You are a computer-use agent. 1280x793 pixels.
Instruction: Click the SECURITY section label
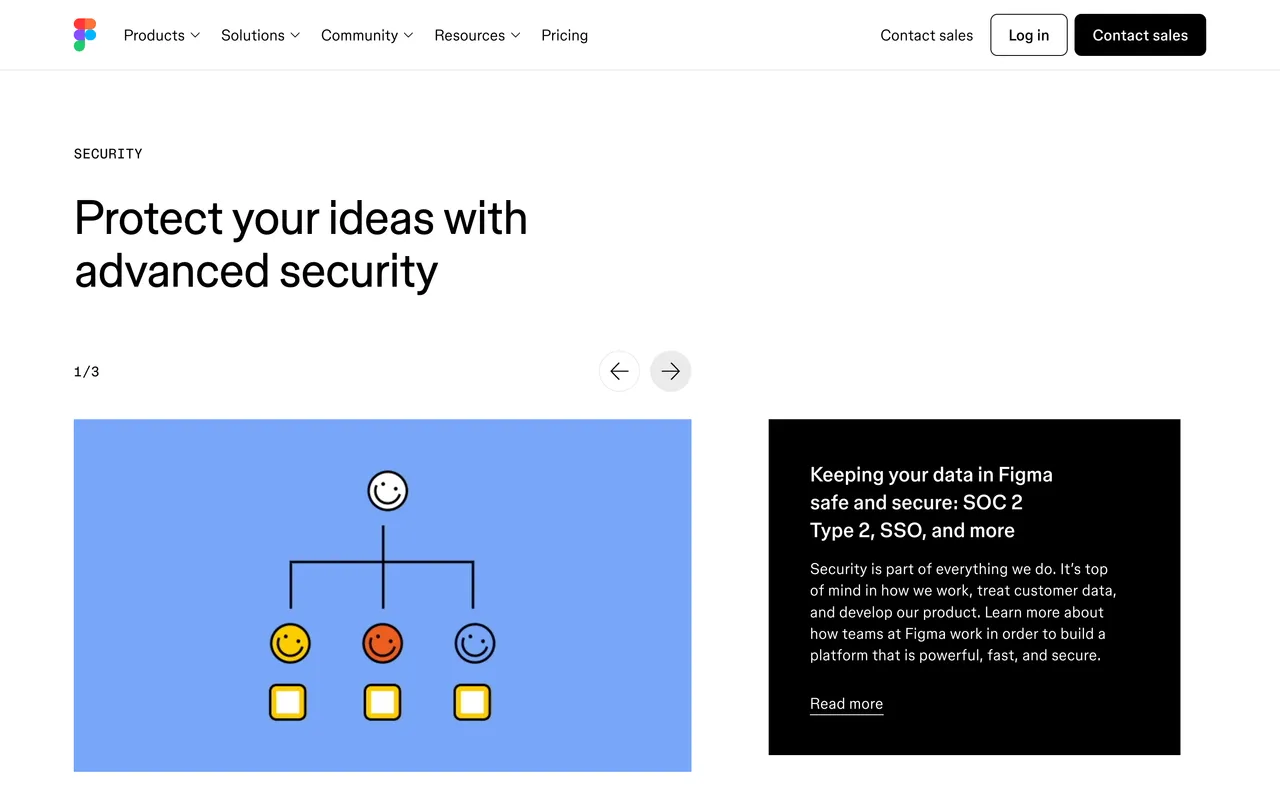108,153
